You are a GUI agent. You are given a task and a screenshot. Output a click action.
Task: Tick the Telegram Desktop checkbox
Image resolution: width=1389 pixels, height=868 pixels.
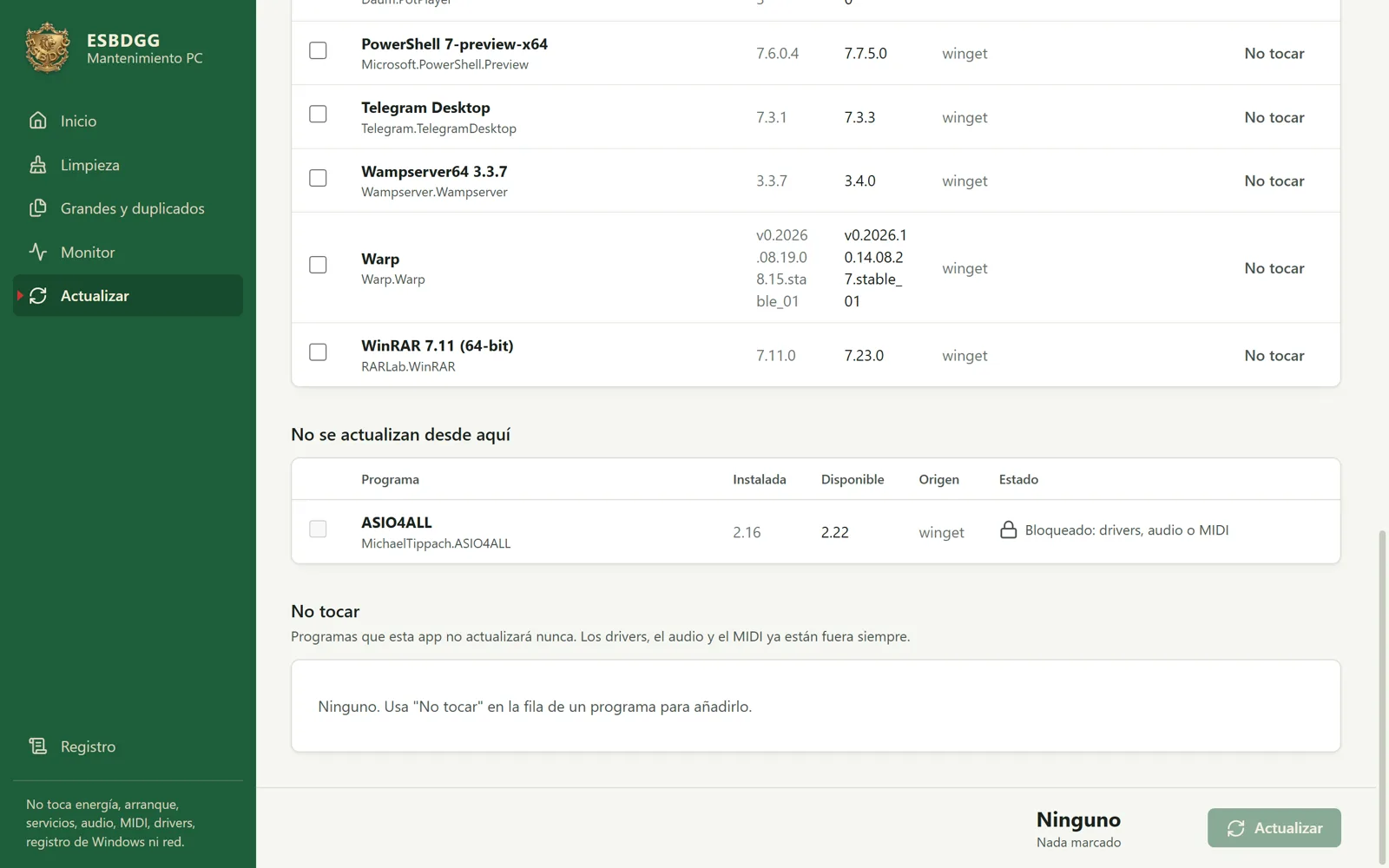pos(319,115)
